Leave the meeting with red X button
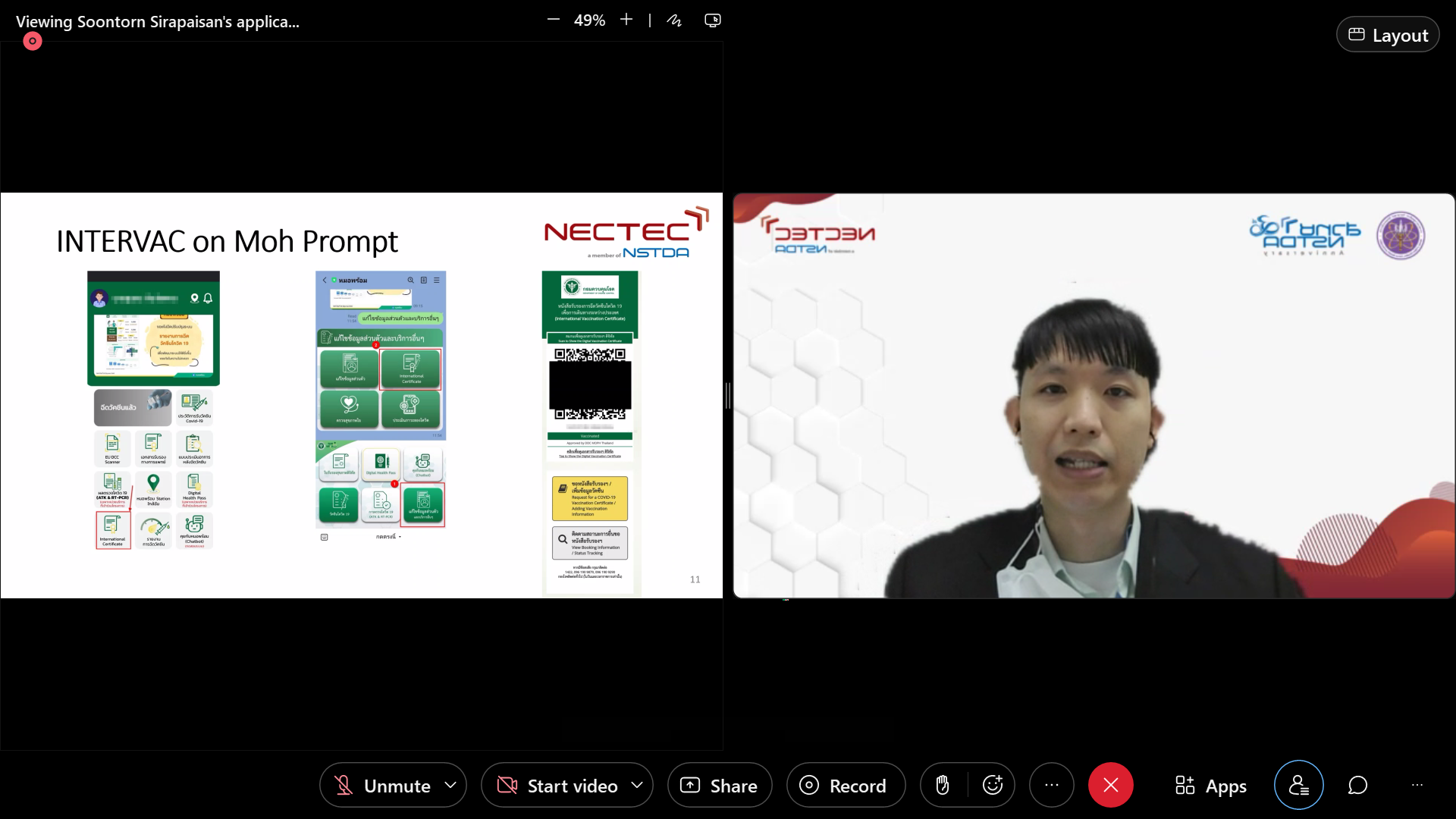Image resolution: width=1456 pixels, height=819 pixels. [x=1111, y=786]
